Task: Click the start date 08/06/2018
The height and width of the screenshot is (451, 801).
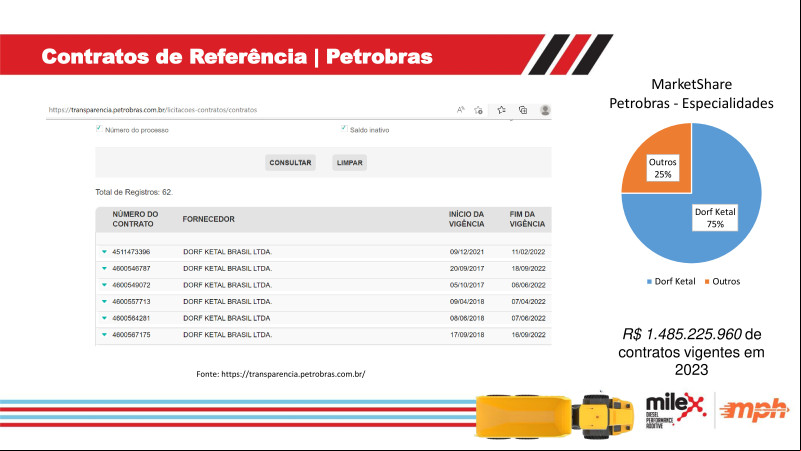Action: 467,318
